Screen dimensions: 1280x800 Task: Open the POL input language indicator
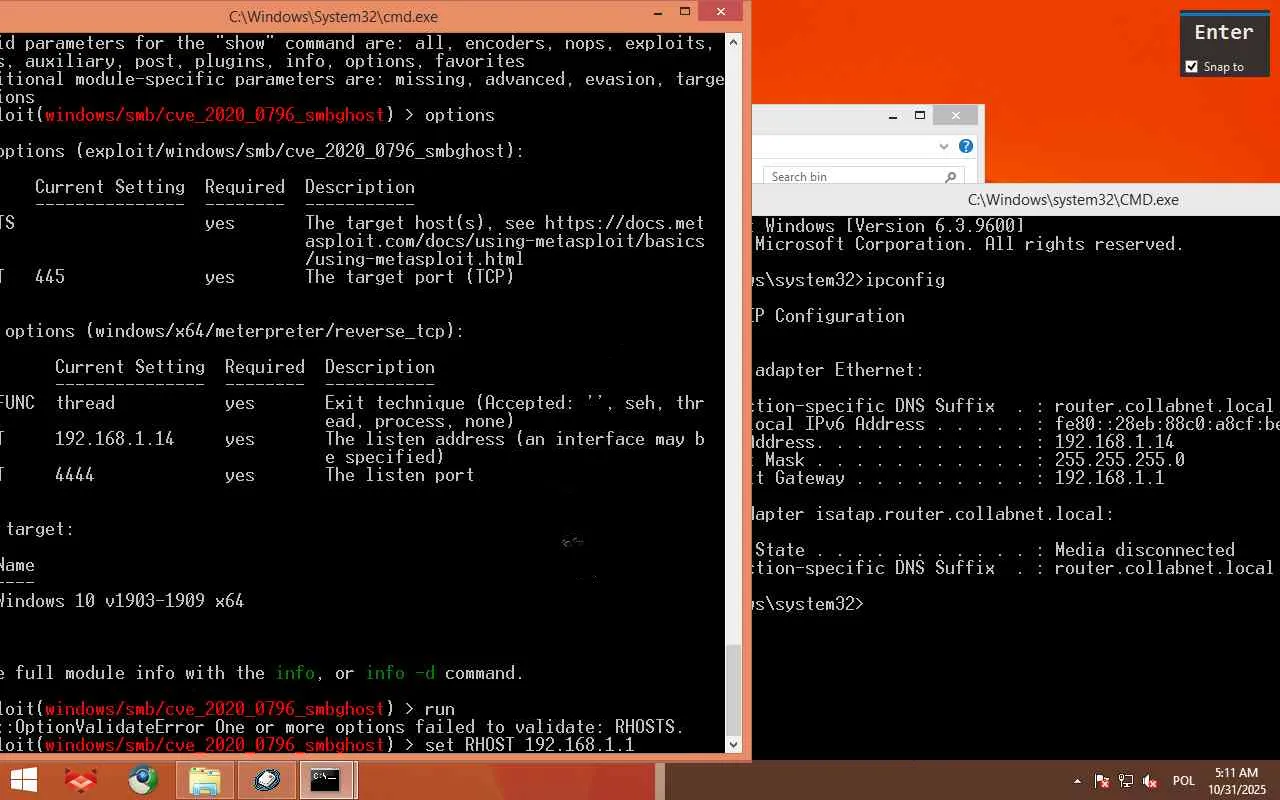[x=1184, y=781]
